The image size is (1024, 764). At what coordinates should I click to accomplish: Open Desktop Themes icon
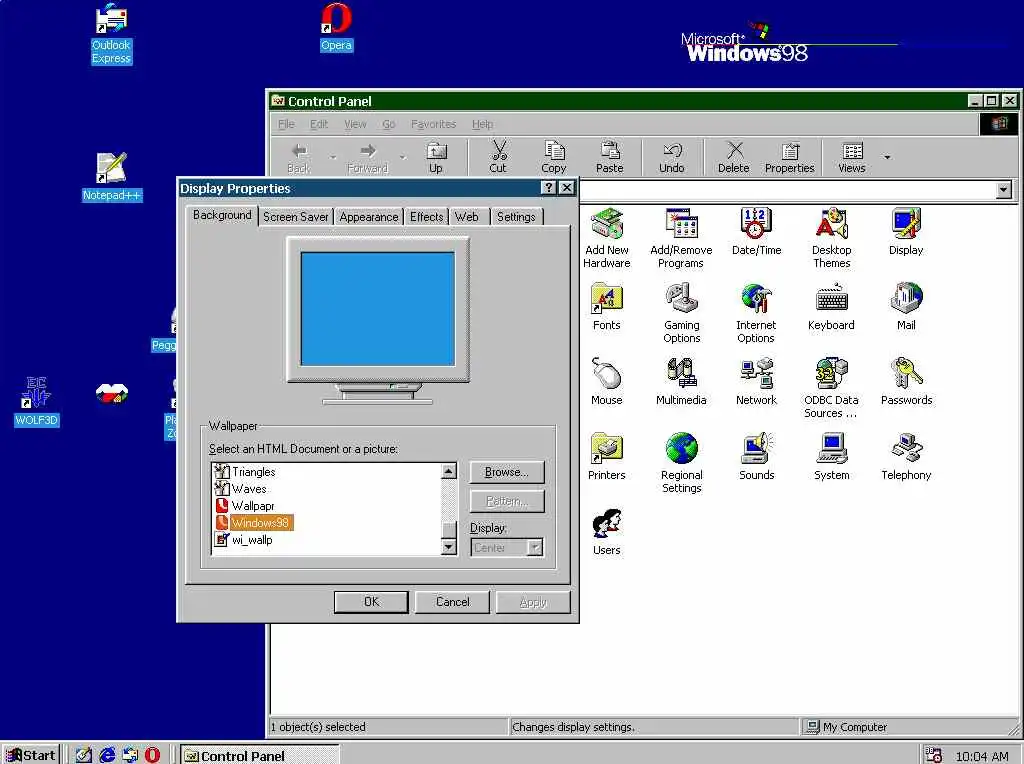point(831,238)
